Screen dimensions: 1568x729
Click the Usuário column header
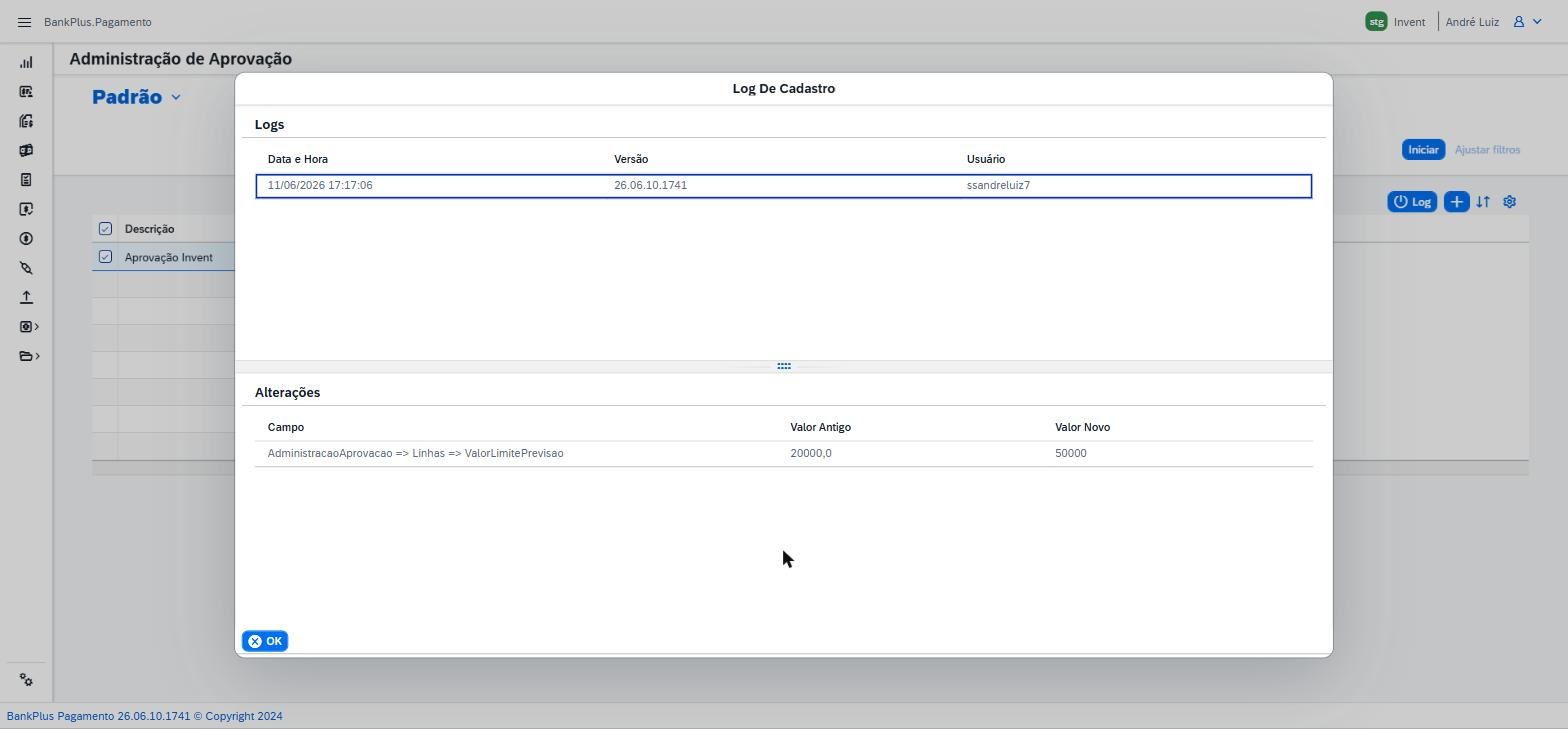coord(986,159)
